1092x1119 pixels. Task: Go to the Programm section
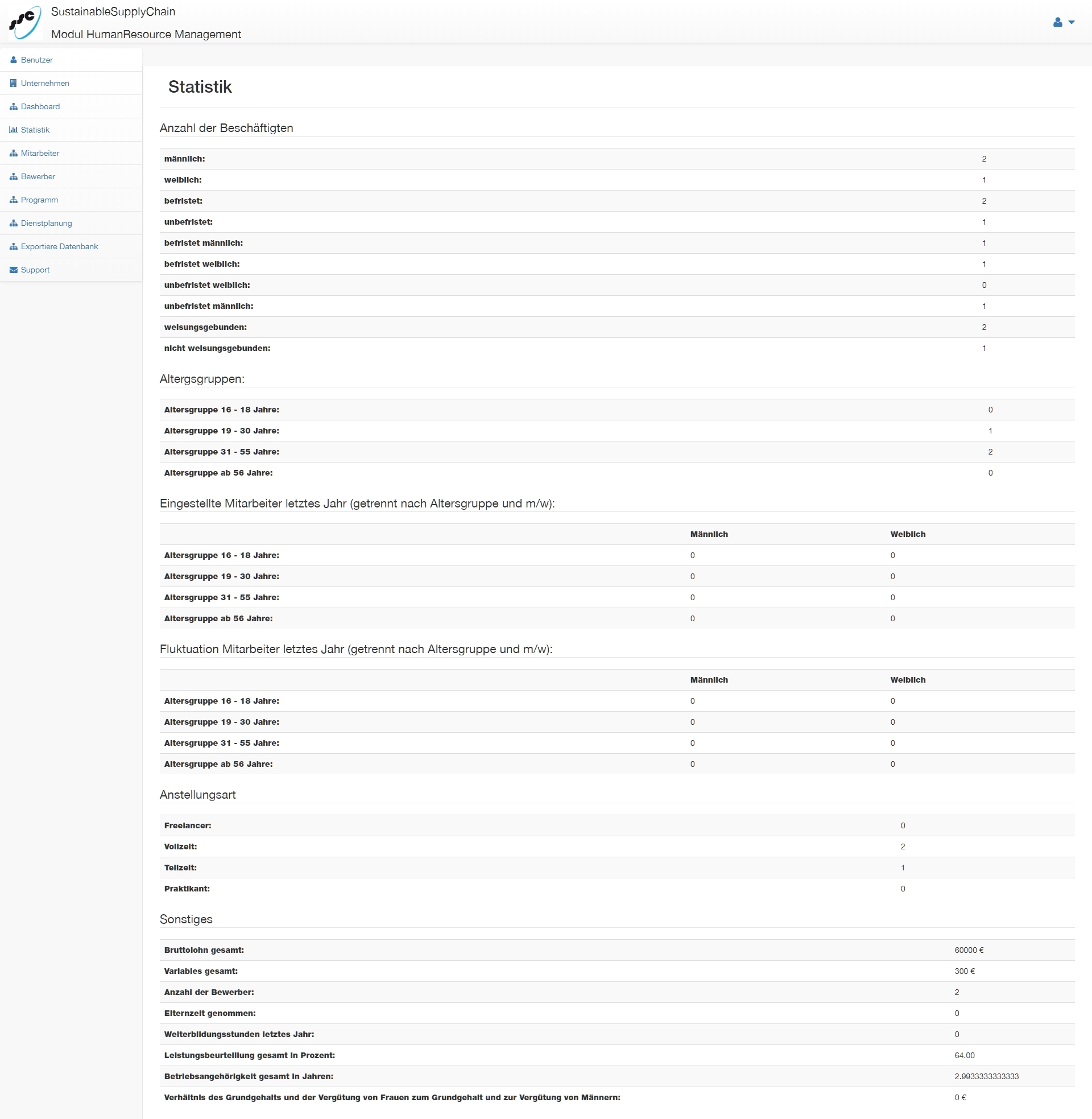click(39, 200)
